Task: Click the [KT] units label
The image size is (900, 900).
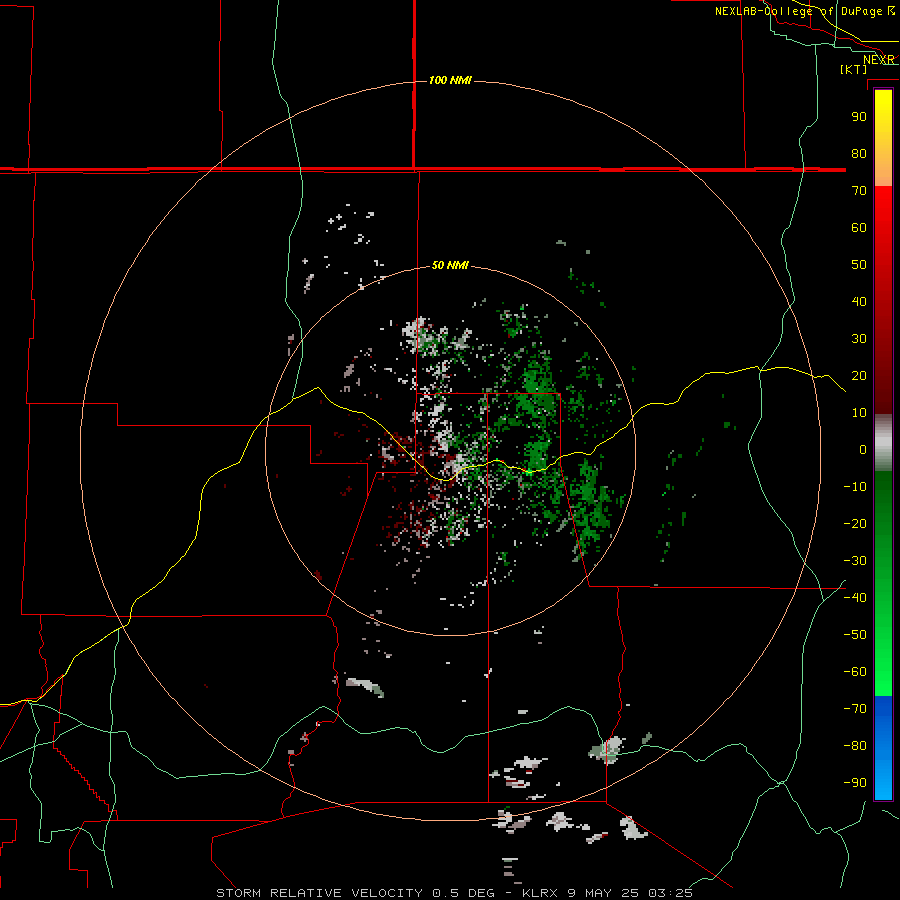Action: pyautogui.click(x=854, y=69)
